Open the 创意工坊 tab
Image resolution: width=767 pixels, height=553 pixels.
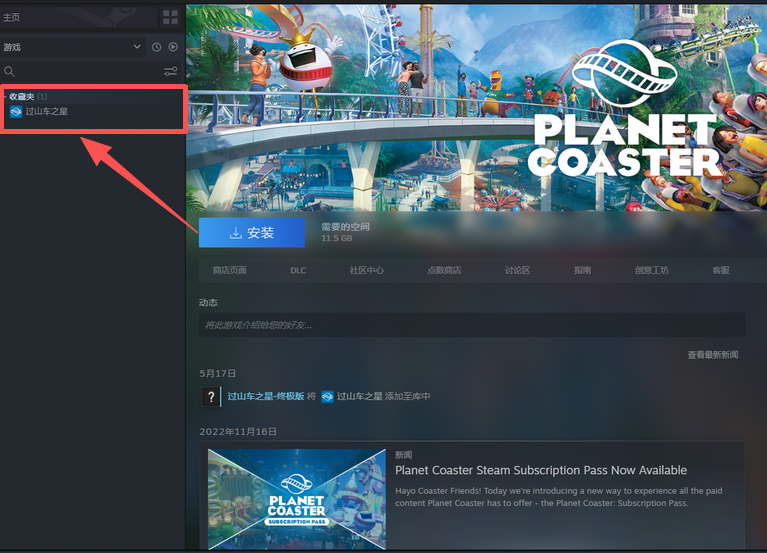point(652,270)
